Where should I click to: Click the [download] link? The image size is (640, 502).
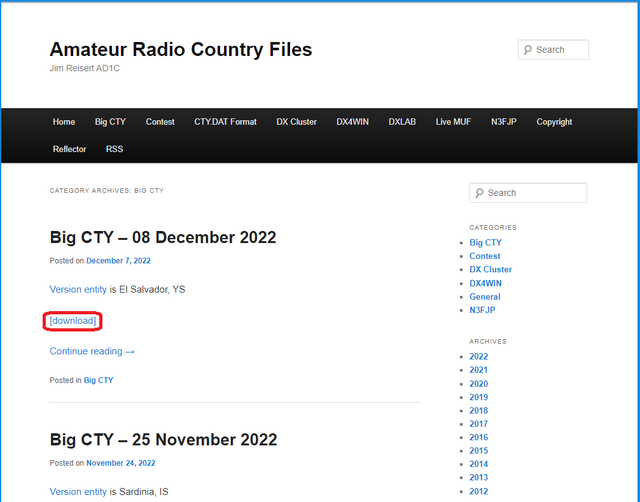73,321
